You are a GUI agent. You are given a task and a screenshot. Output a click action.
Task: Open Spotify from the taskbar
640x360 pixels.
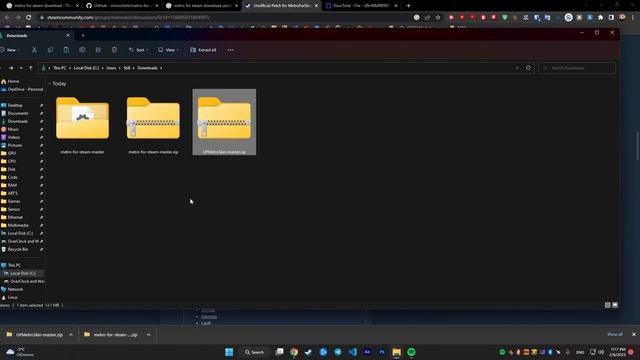pos(411,352)
